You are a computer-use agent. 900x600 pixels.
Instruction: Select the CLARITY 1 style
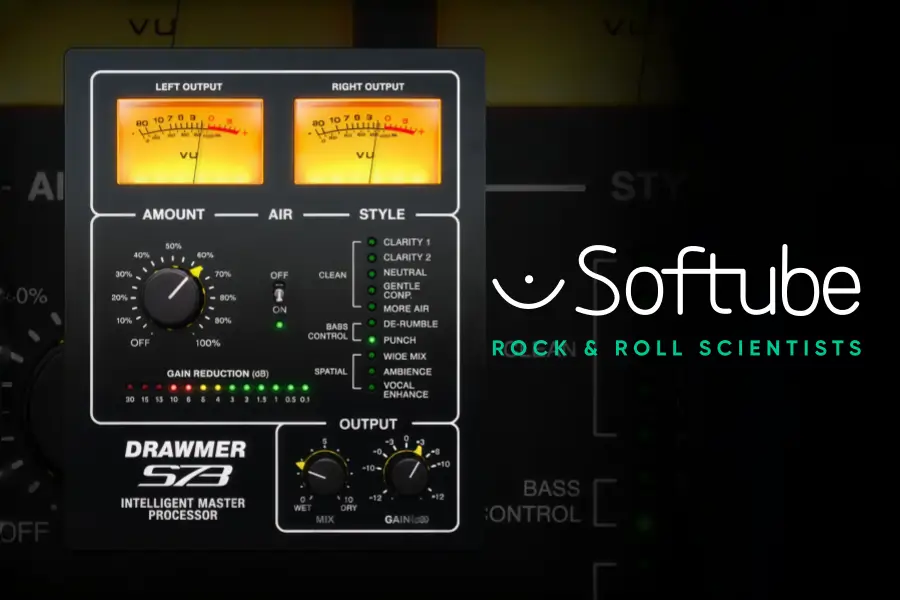coord(371,241)
